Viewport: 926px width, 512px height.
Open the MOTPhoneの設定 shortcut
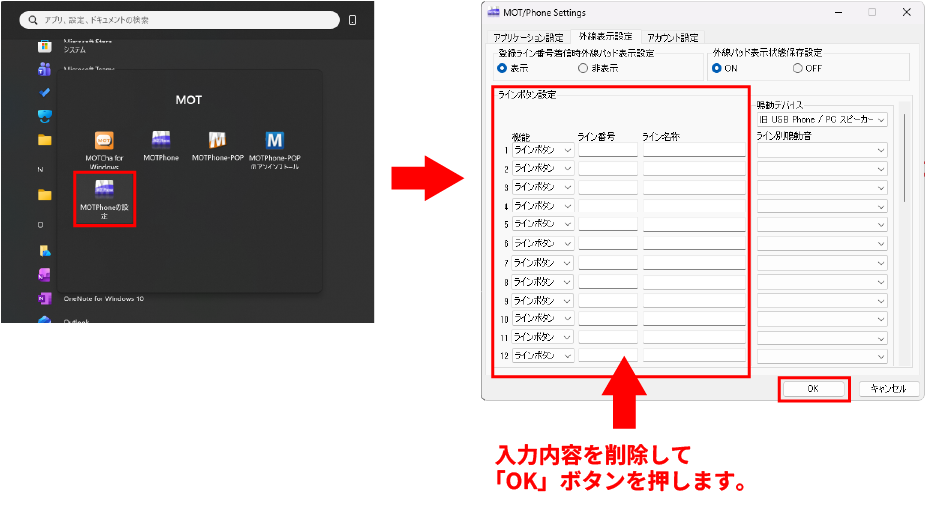pyautogui.click(x=105, y=198)
